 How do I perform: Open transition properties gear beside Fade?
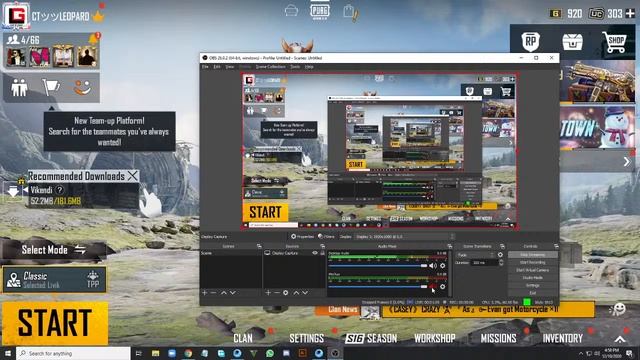click(500, 255)
